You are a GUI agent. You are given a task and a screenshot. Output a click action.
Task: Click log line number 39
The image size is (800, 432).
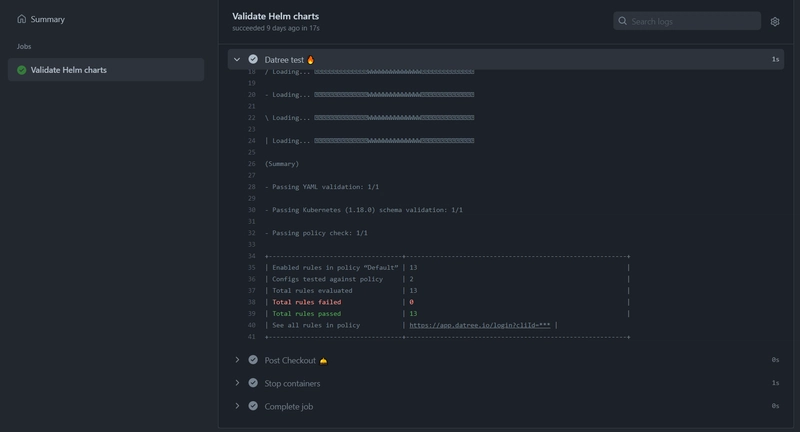(x=252, y=314)
